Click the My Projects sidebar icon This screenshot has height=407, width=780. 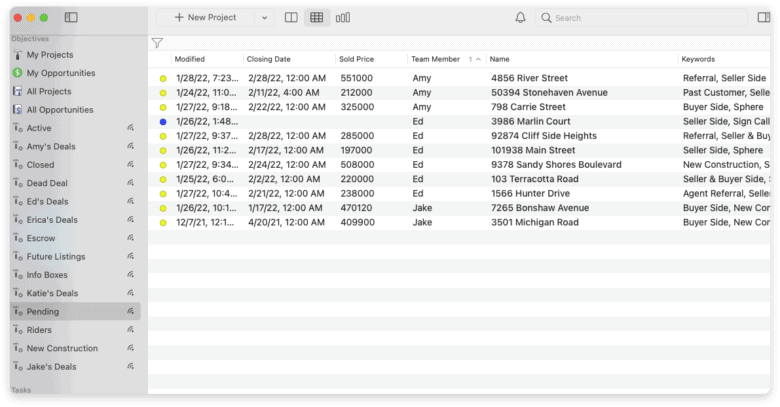click(18, 55)
